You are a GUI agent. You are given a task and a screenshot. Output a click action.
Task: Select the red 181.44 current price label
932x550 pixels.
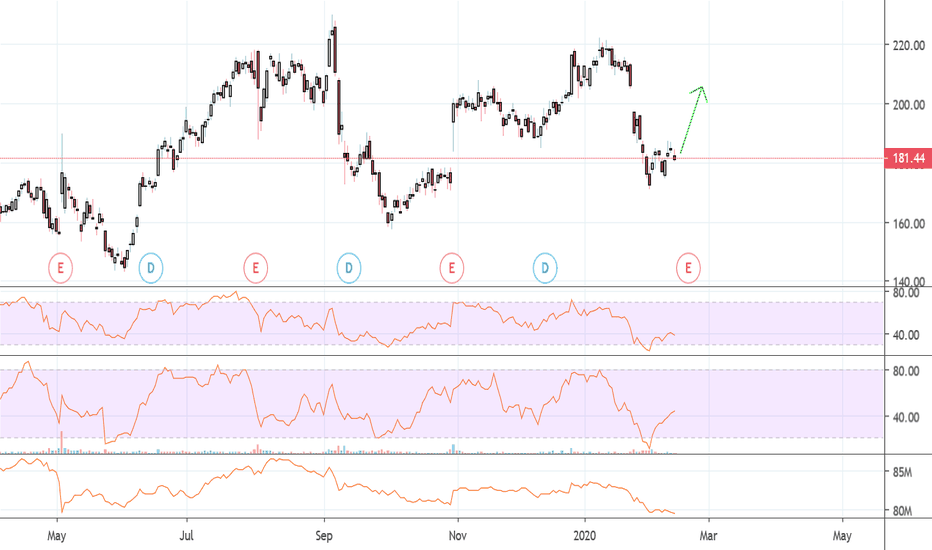pos(908,158)
